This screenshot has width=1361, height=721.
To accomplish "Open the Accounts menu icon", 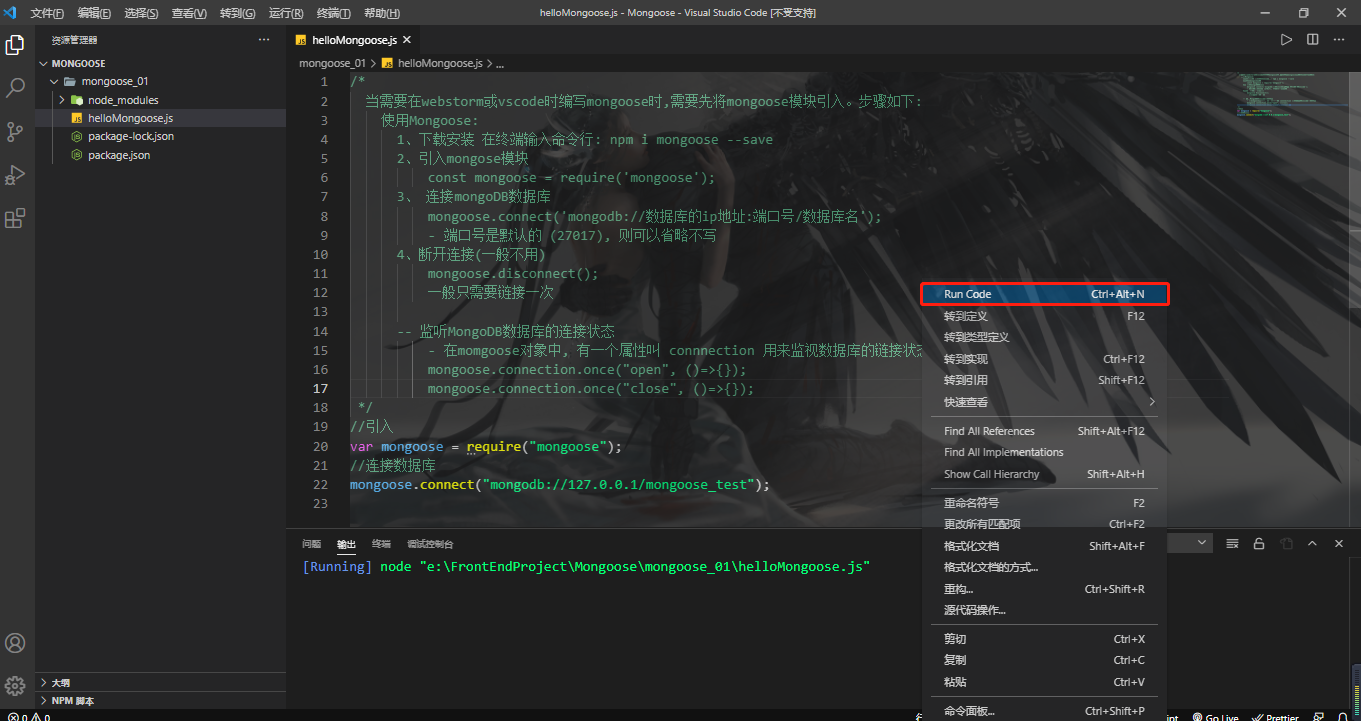I will (15, 643).
